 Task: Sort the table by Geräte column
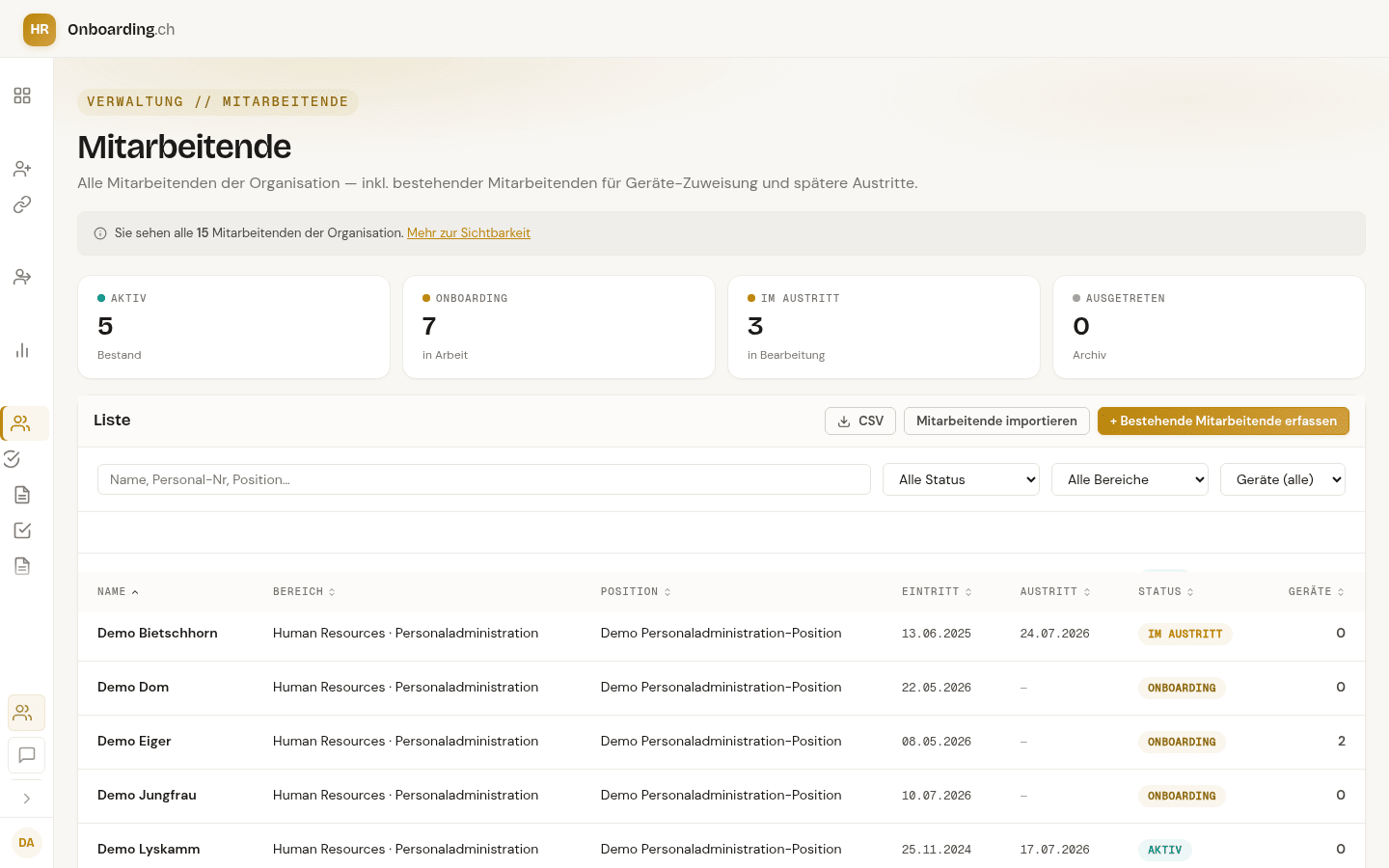[x=1317, y=592]
